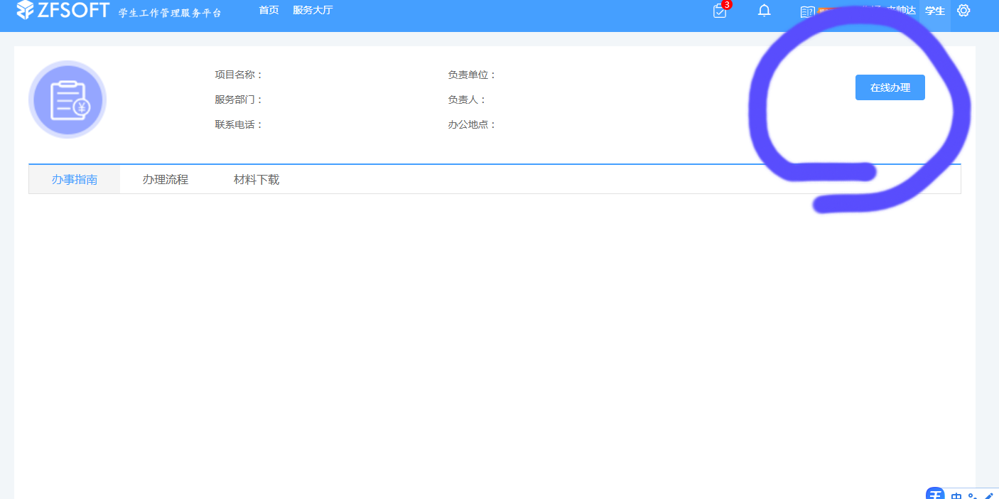Open the notification bell

[x=764, y=11]
